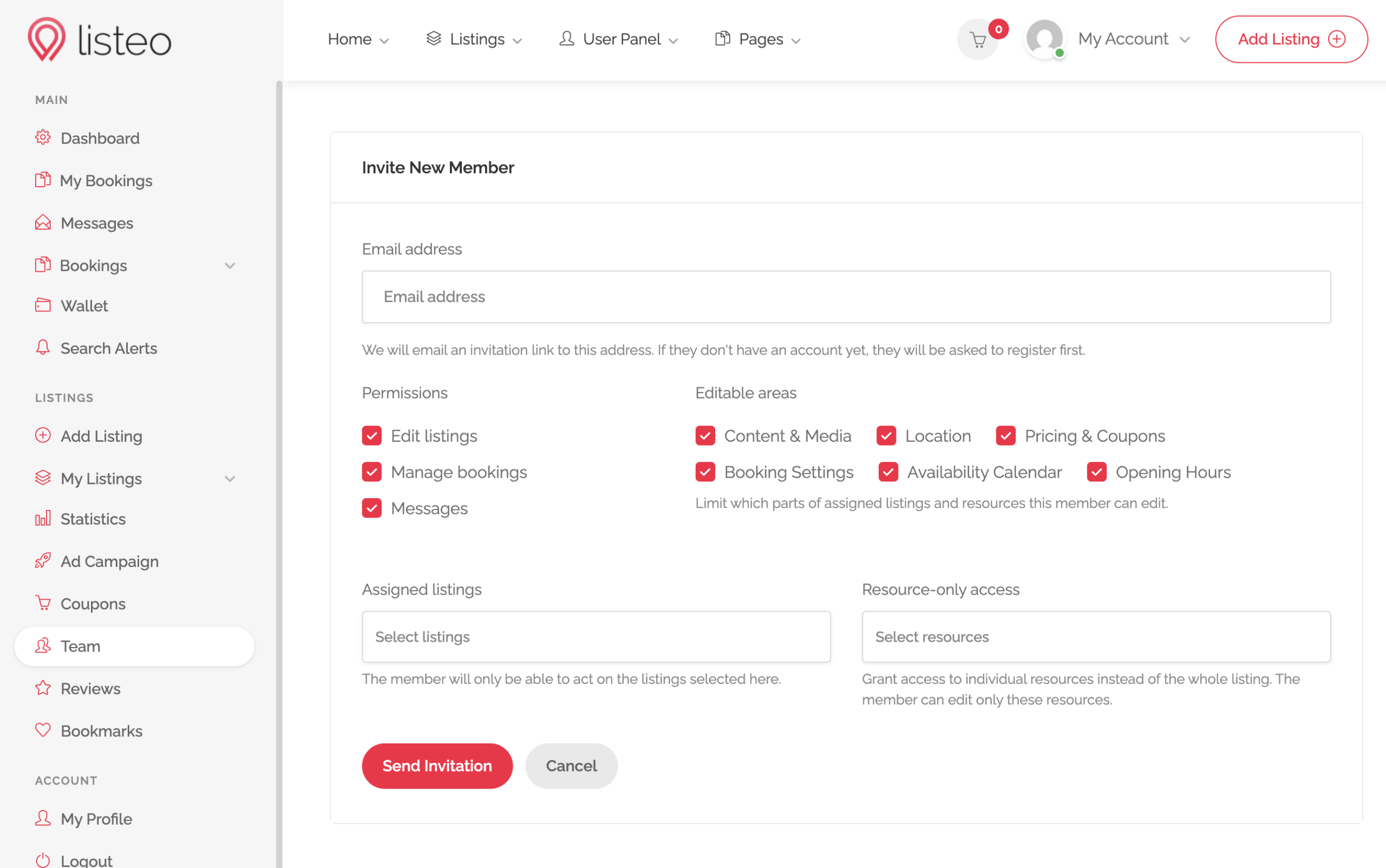
Task: Uncheck the Messages permission checkbox
Action: (x=372, y=508)
